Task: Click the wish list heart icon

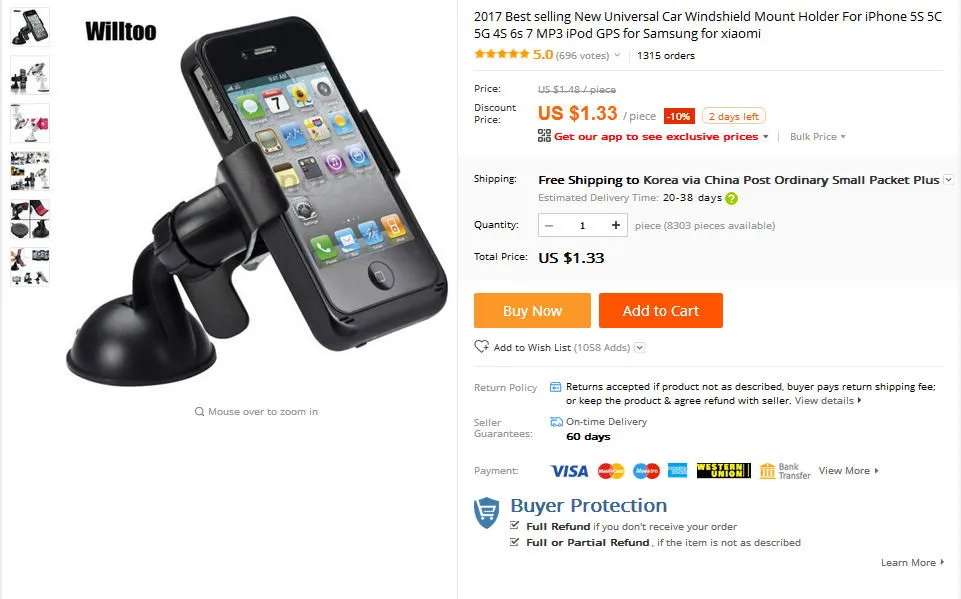Action: (482, 346)
